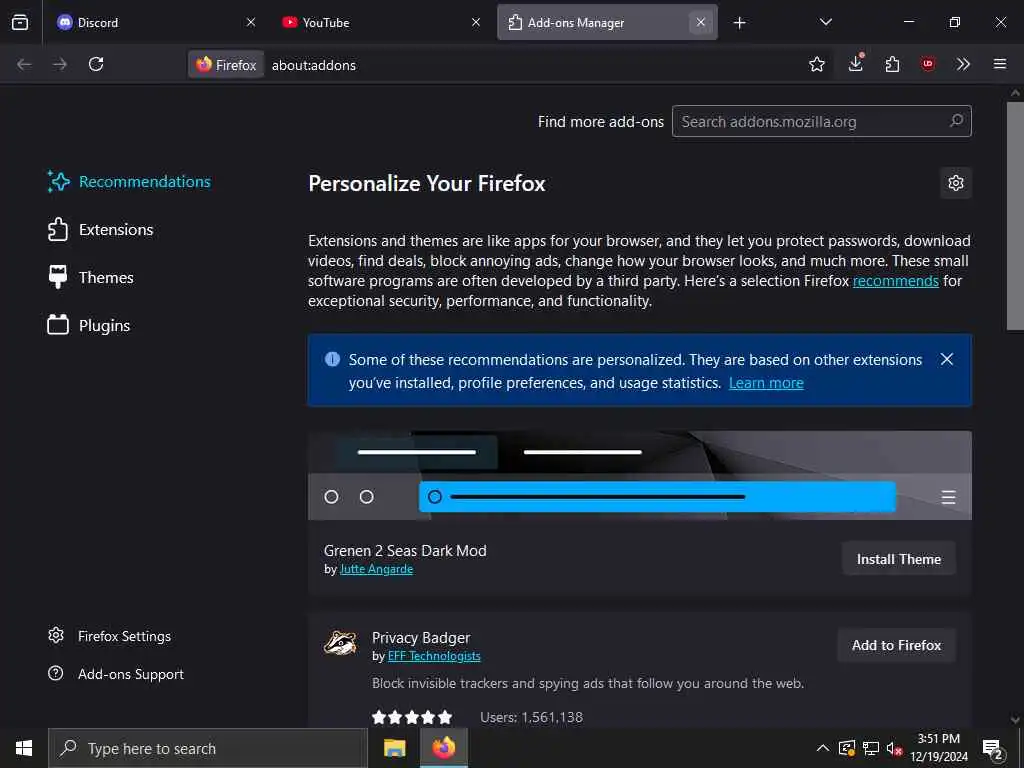
Task: Open EFF Technologists author link
Action: [434, 656]
